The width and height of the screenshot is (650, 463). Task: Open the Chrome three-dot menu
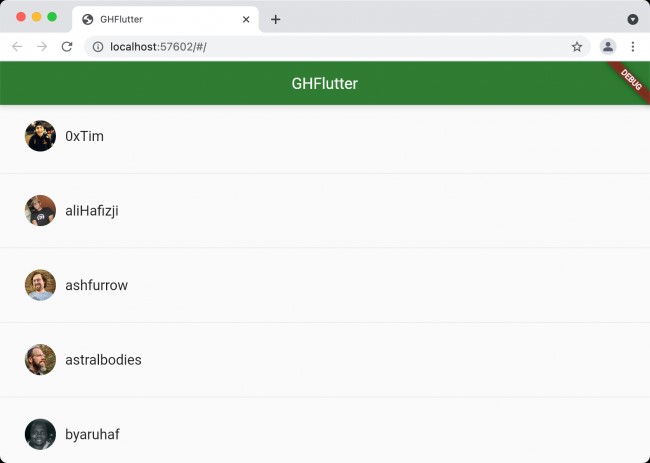tap(632, 47)
